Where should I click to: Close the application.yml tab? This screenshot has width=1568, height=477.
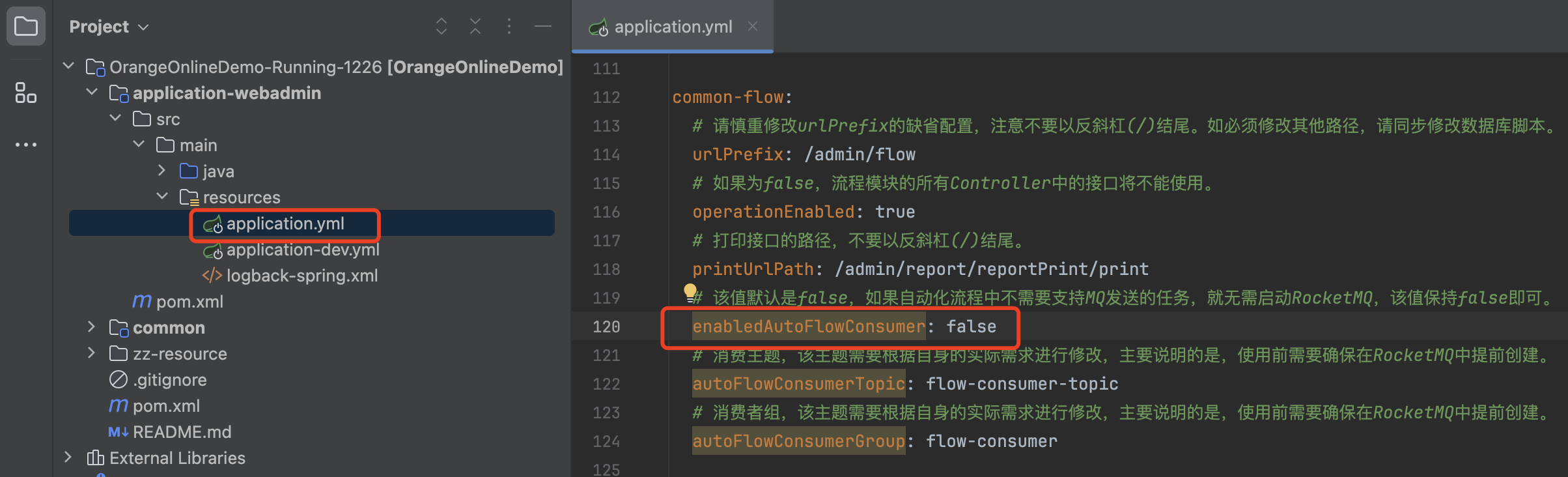pos(753,26)
